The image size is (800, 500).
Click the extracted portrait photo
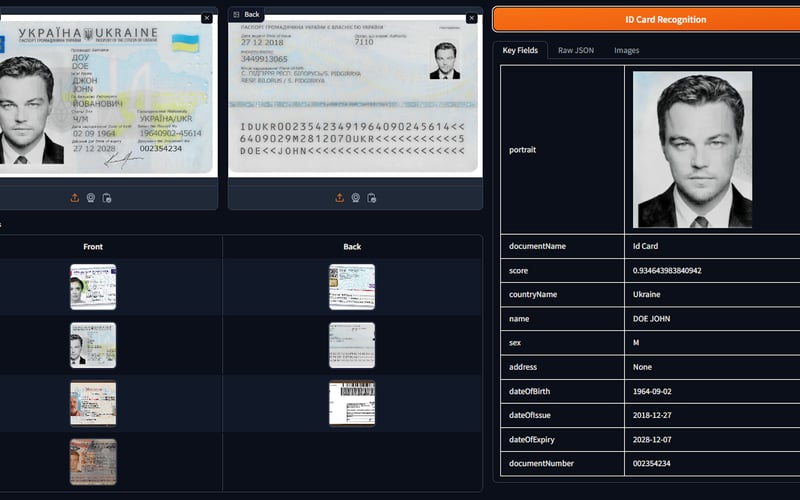(692, 149)
